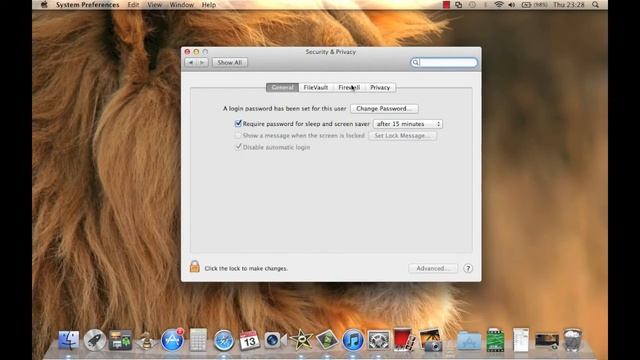Viewport: 640px width, 360px height.
Task: Open the 'after 15 minutes' dropdown
Action: [408, 124]
